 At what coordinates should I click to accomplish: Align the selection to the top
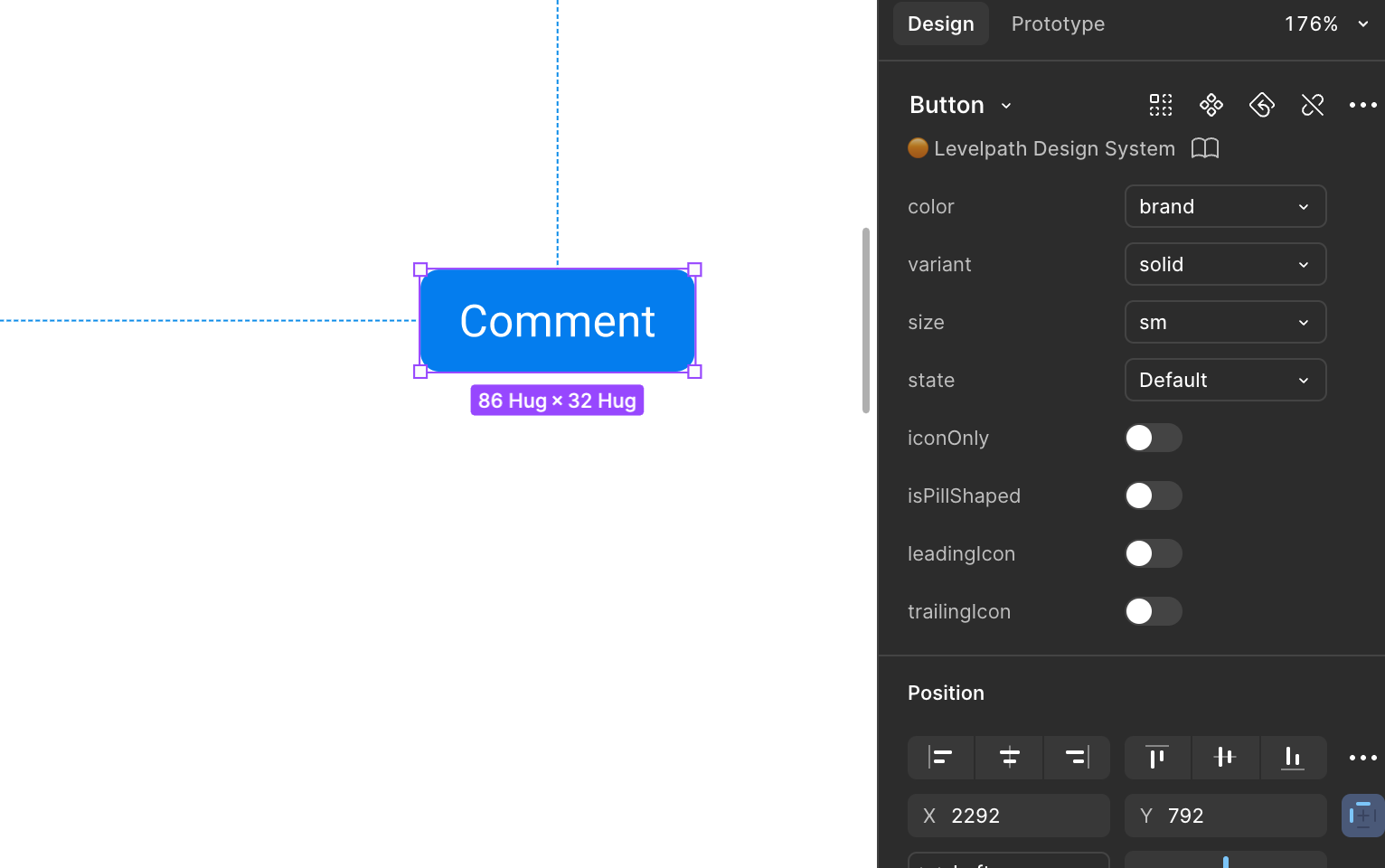click(1157, 758)
